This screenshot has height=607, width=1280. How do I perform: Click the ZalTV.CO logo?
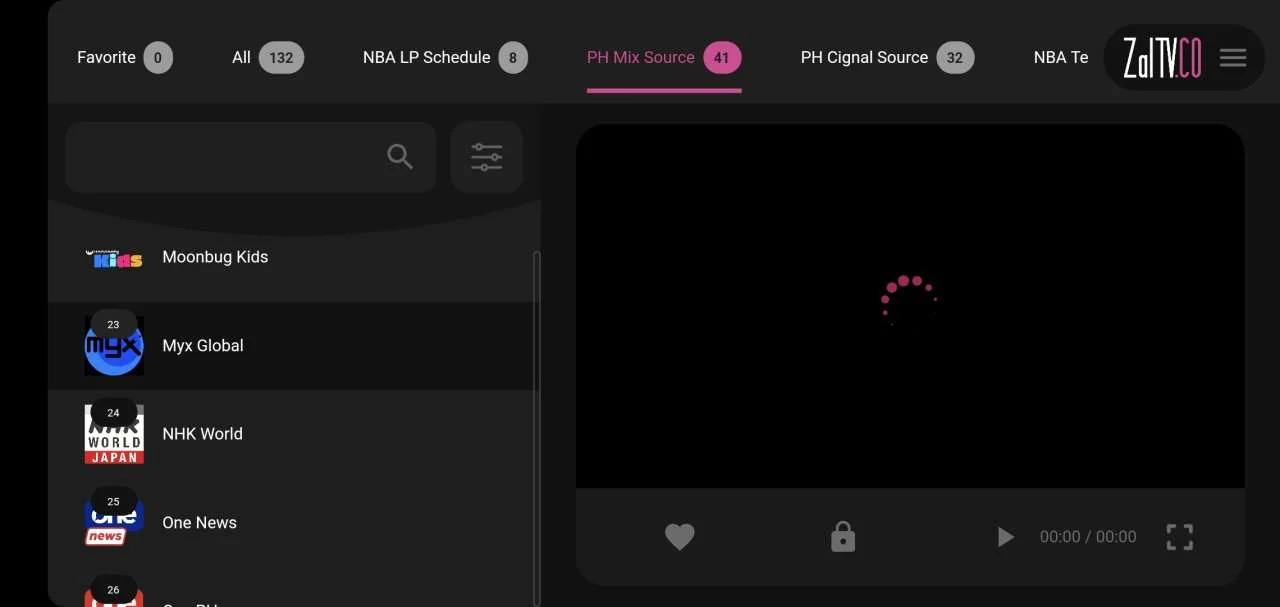pyautogui.click(x=1162, y=58)
